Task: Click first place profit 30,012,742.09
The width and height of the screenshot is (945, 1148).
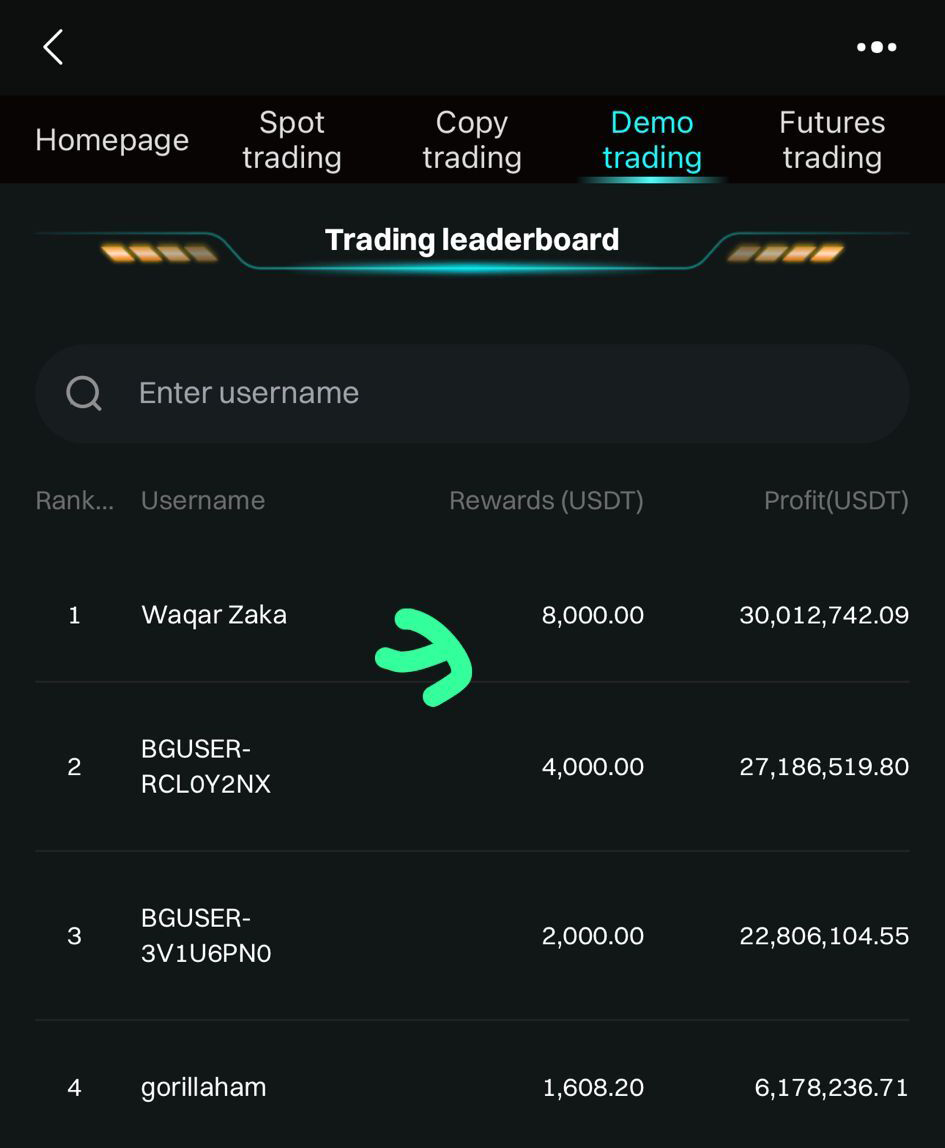Action: tap(824, 615)
